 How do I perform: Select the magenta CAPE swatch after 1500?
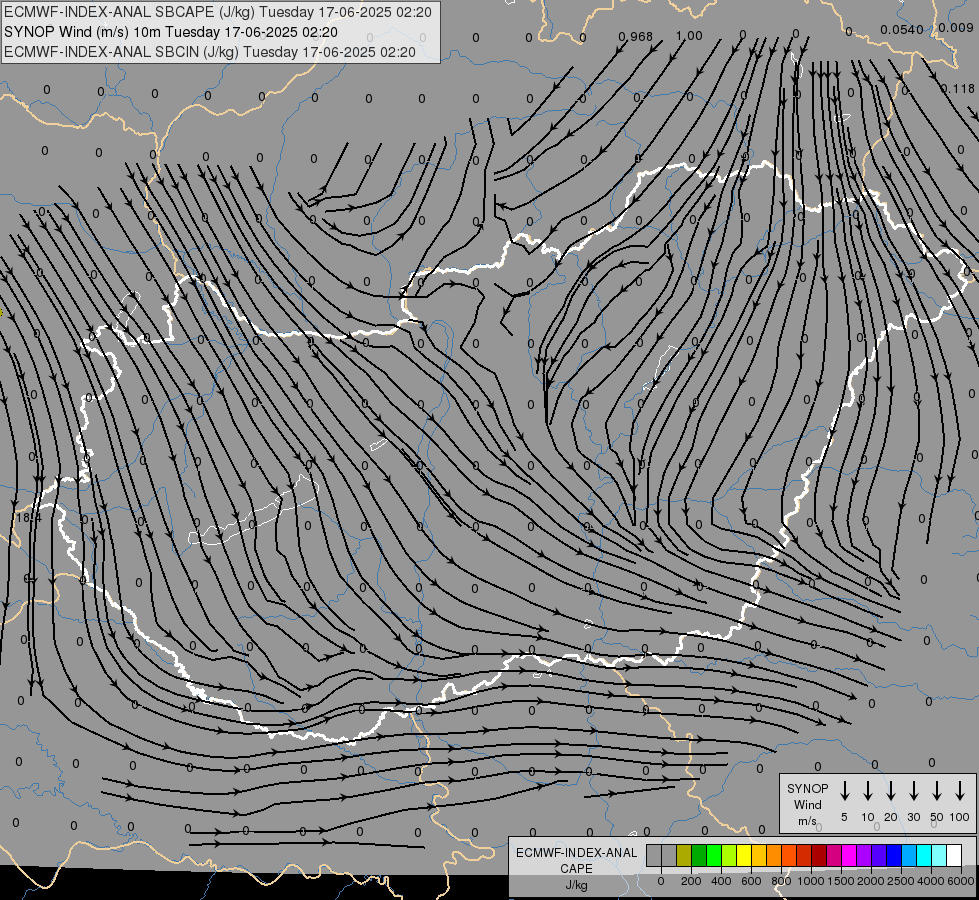pyautogui.click(x=849, y=856)
